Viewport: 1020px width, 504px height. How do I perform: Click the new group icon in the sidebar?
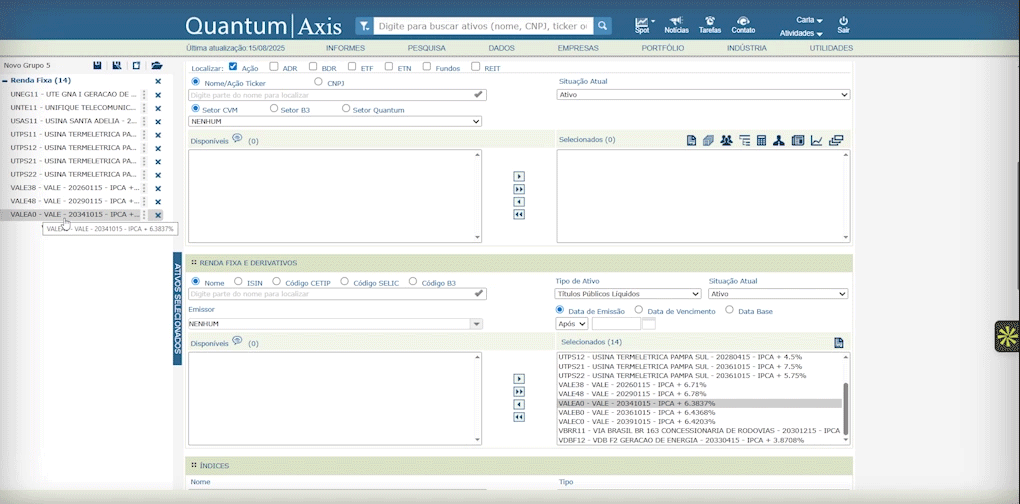click(x=137, y=66)
